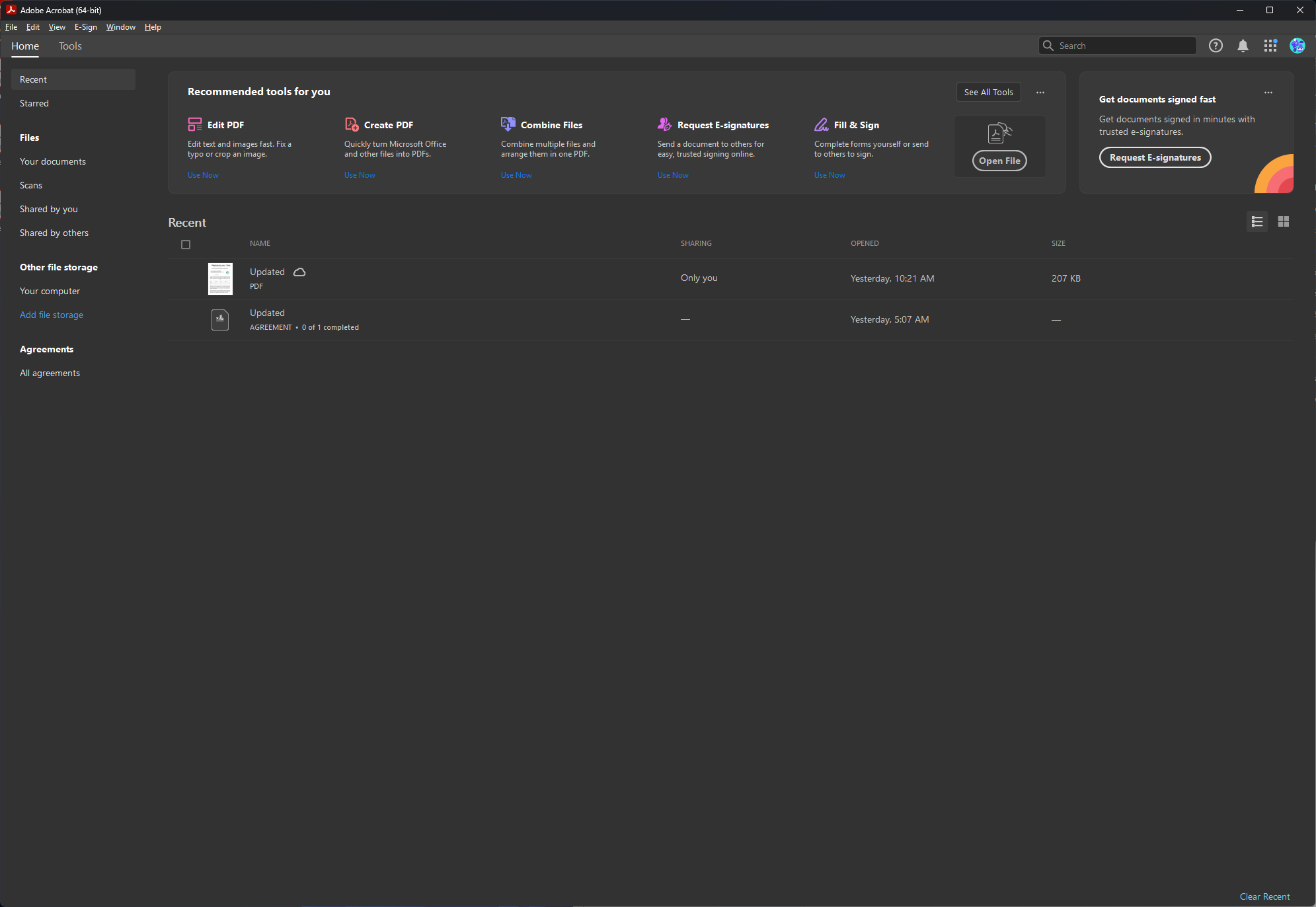Screen dimensions: 1316x907
Task: Open the Recommended tools more options ellipsis
Action: coord(1040,93)
